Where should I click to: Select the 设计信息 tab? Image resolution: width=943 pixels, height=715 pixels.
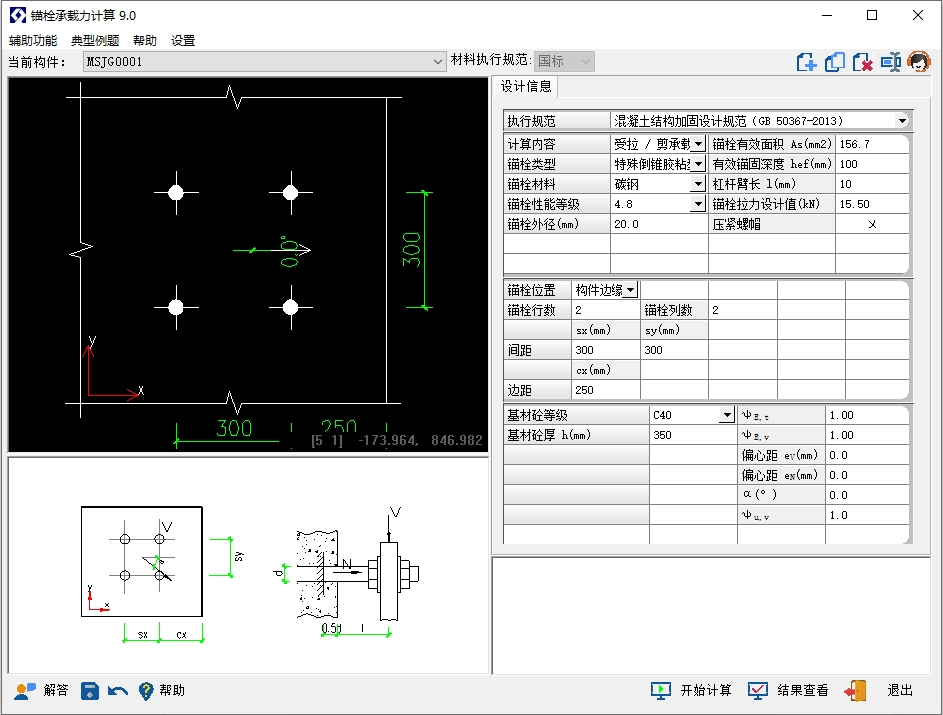point(526,87)
